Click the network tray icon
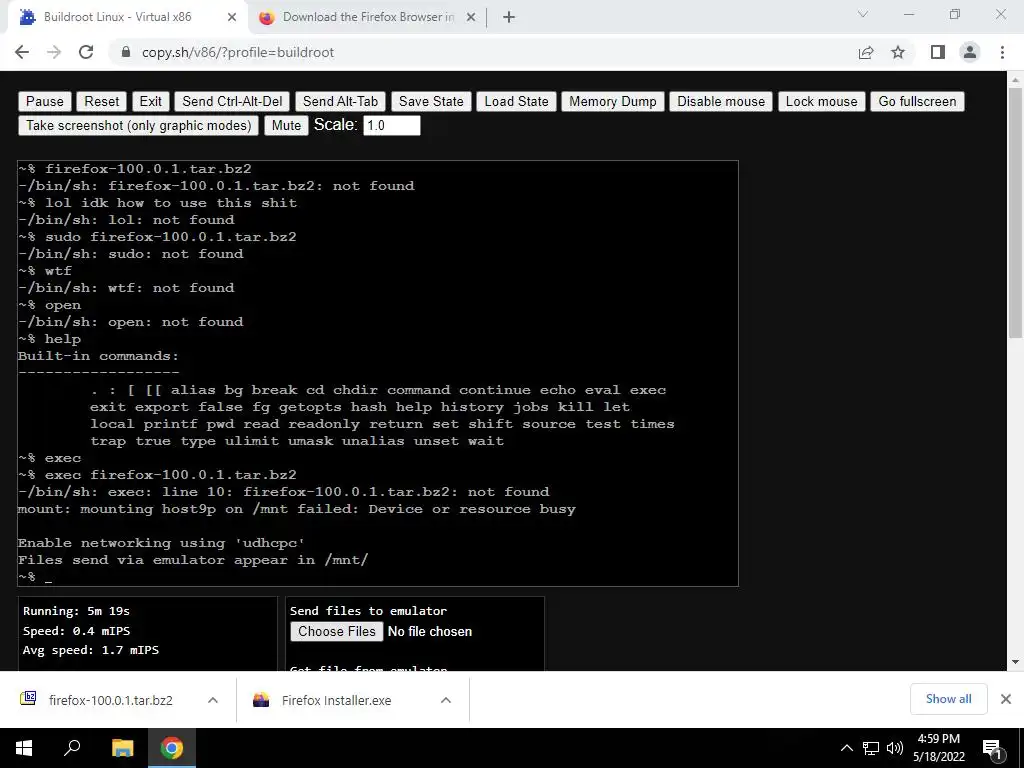Screen dimensions: 1024x768 [x=871, y=748]
